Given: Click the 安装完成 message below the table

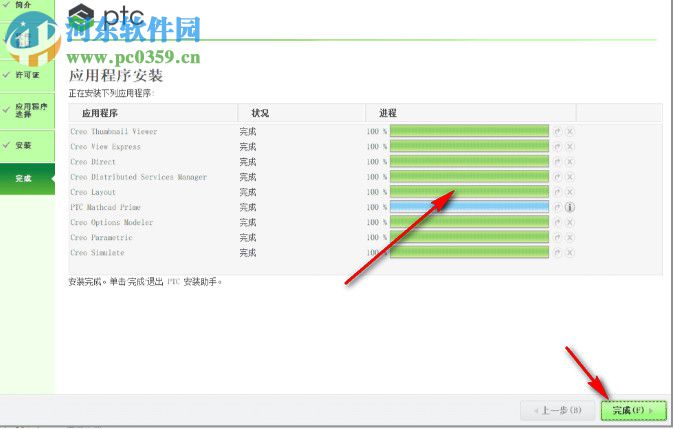Looking at the screenshot, I should [x=145, y=282].
